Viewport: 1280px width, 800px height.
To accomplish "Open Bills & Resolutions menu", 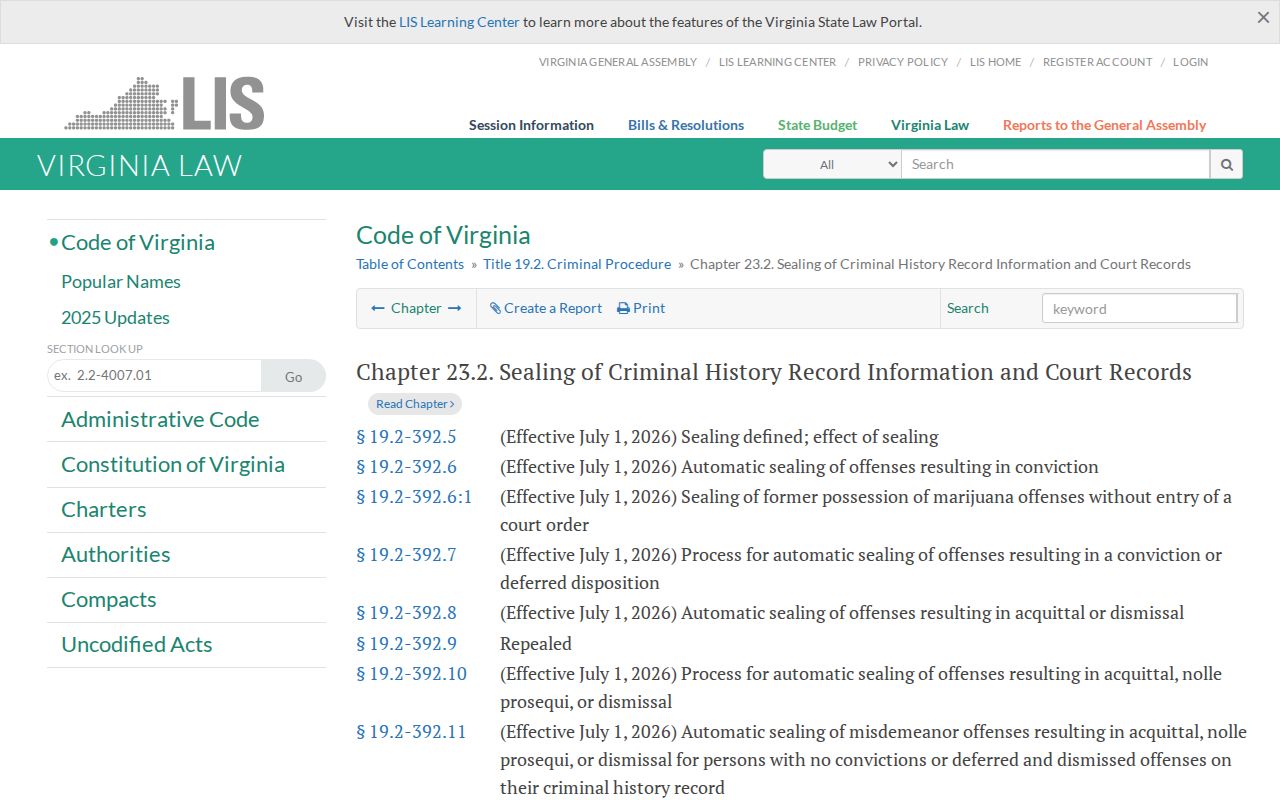I will point(686,125).
